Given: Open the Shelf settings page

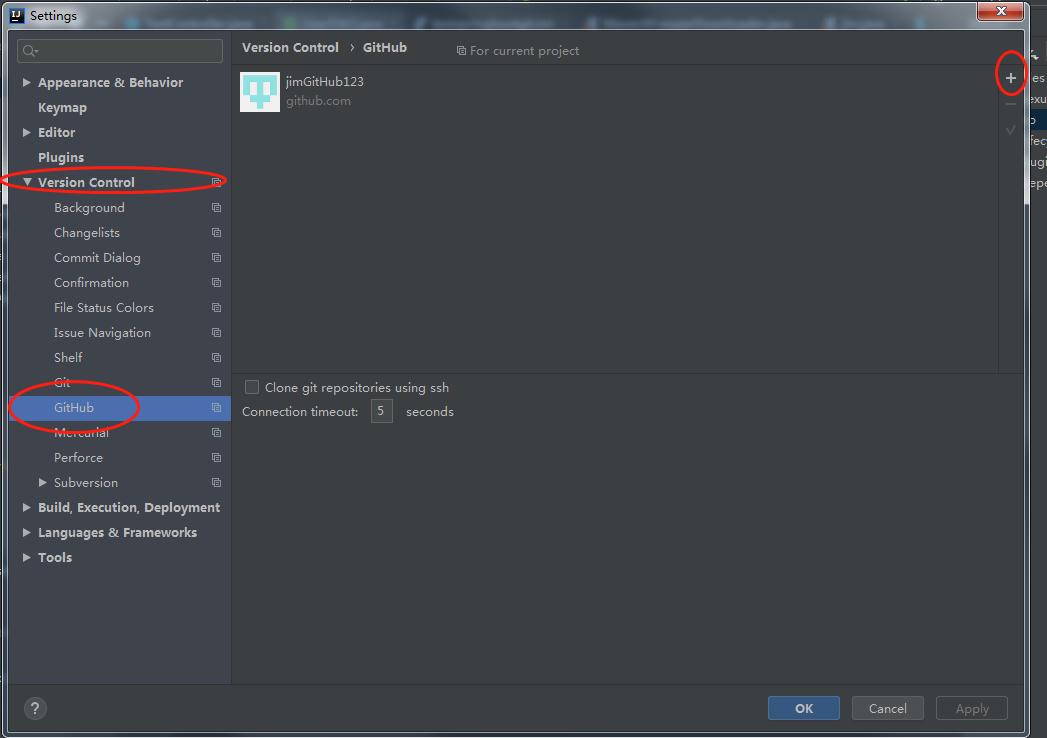Looking at the screenshot, I should (68, 358).
